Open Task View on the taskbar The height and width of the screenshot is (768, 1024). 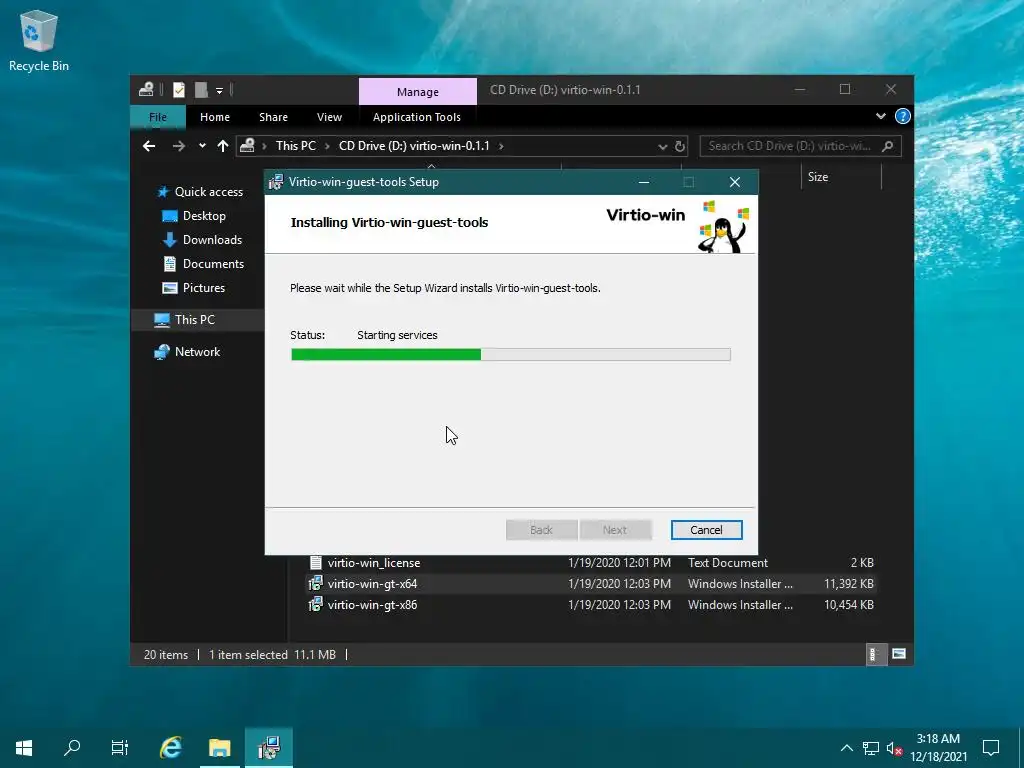tap(120, 748)
